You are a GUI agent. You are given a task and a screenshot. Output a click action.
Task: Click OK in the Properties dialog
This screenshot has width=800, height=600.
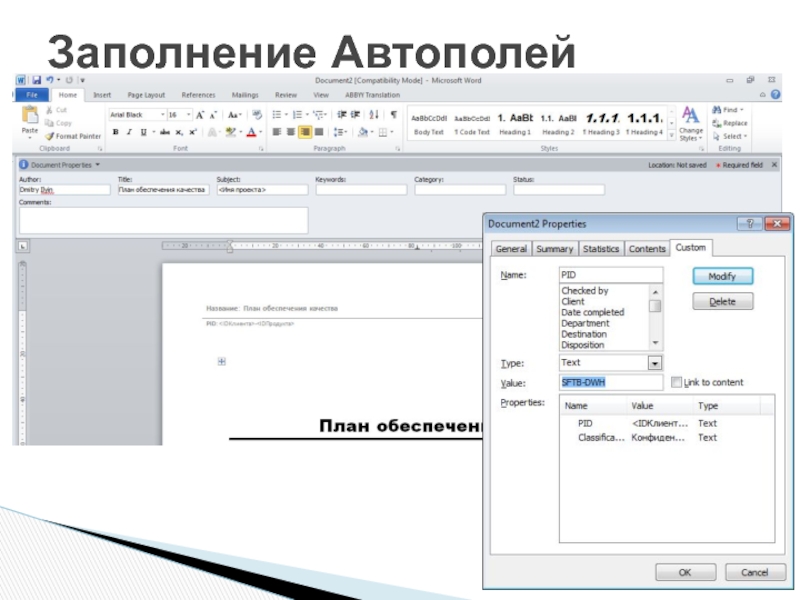[685, 572]
